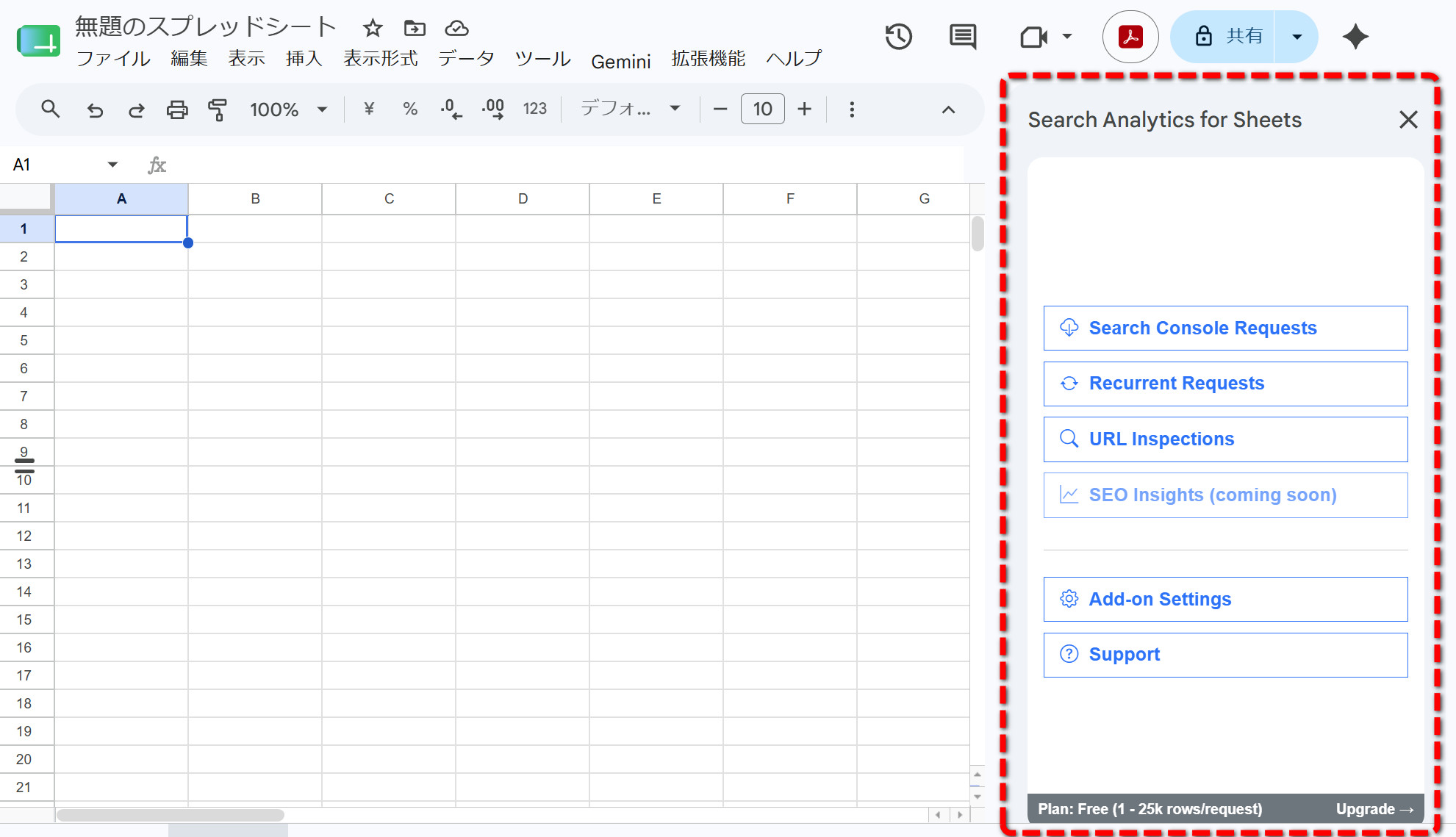
Task: Close the Search Analytics for Sheets sidebar
Action: click(1408, 120)
